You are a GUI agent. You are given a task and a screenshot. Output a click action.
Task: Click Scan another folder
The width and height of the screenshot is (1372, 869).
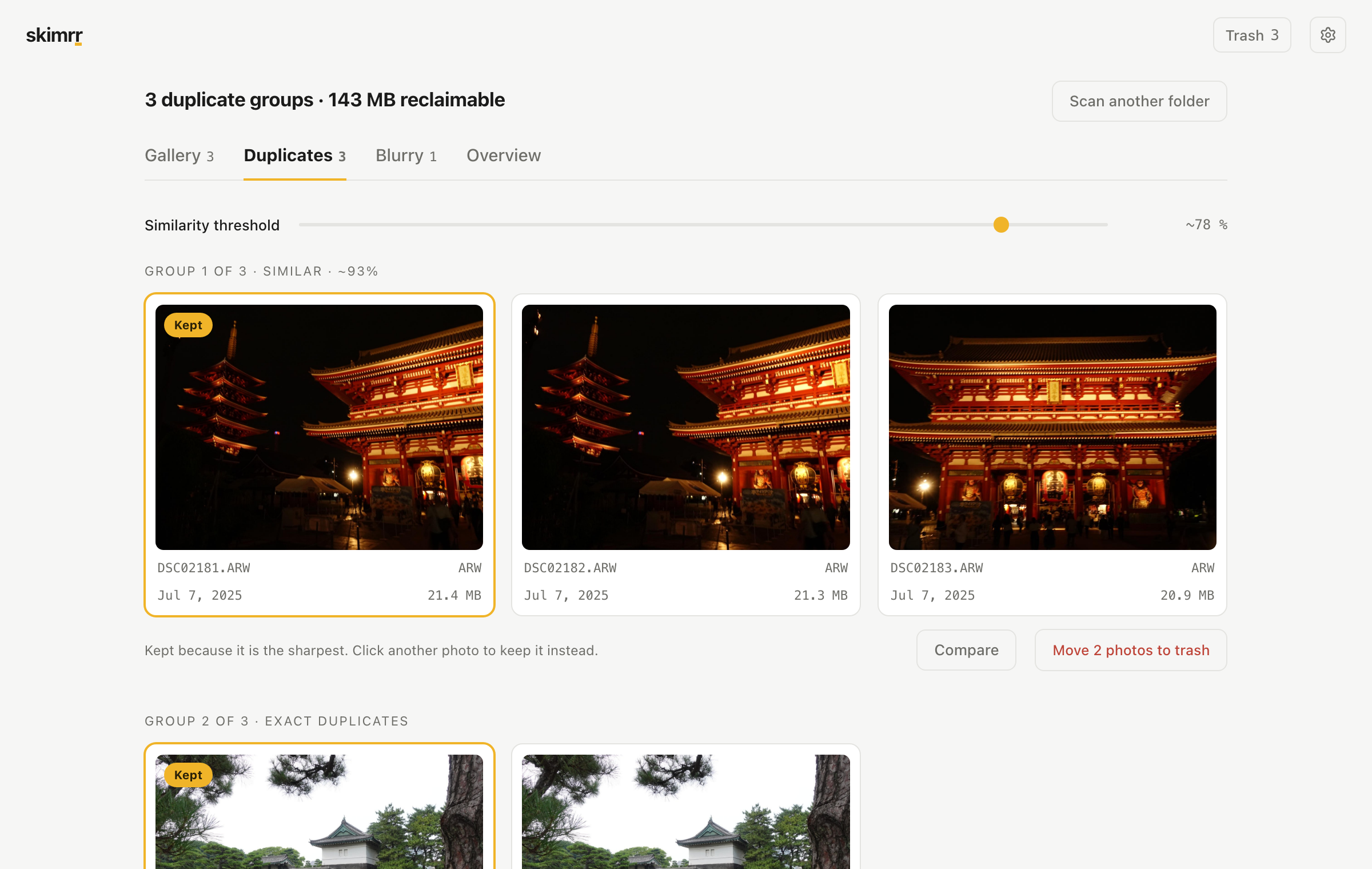tap(1139, 101)
